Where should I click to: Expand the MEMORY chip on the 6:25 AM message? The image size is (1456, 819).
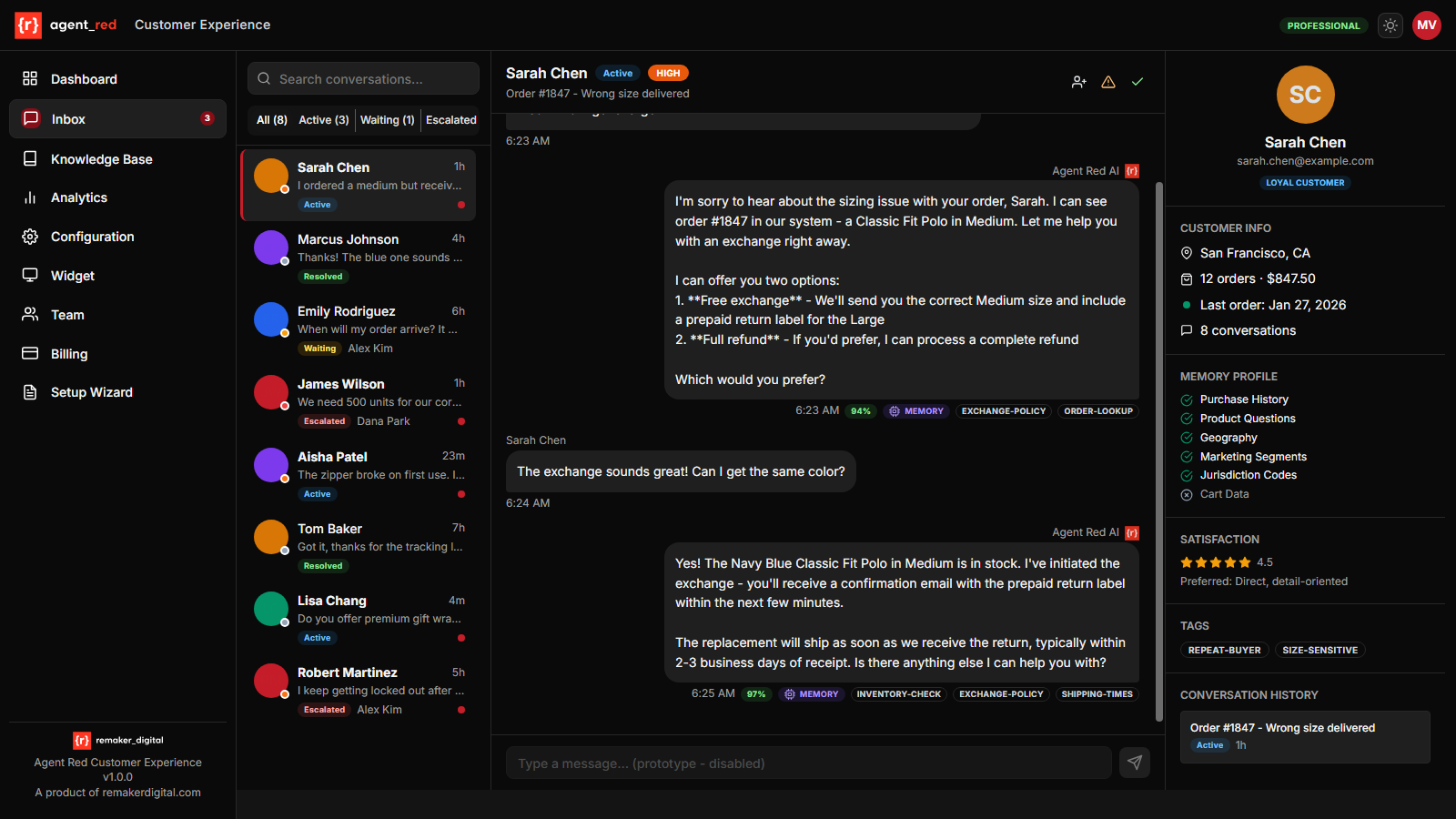tap(811, 694)
